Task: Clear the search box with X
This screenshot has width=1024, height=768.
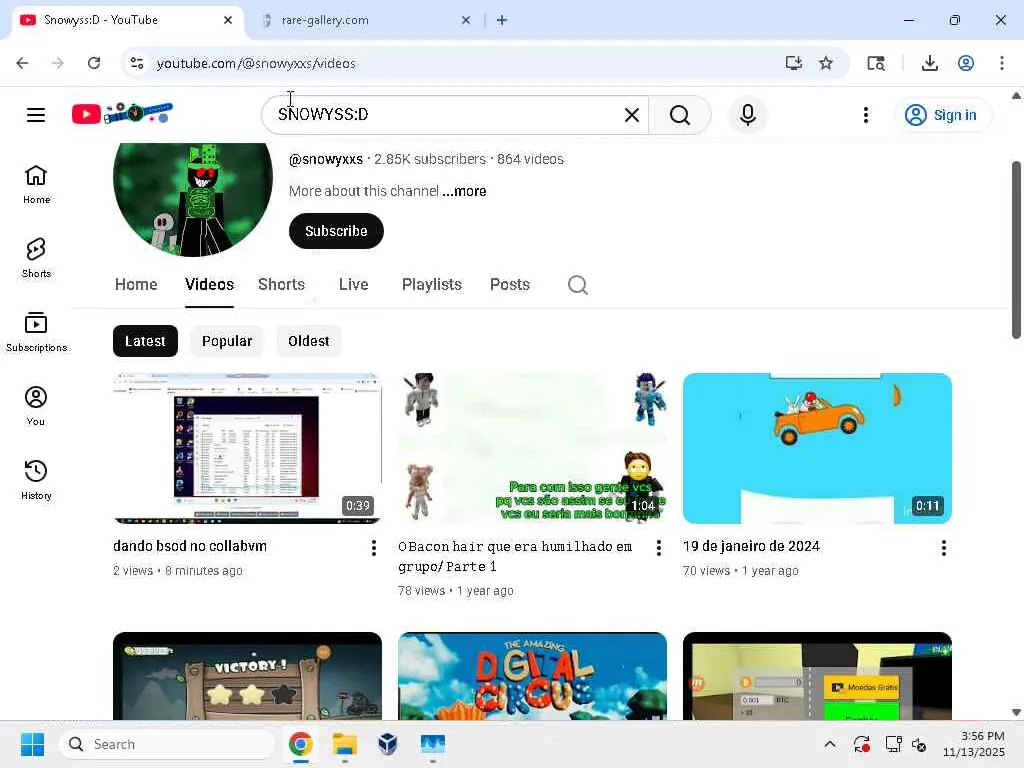Action: 632,115
